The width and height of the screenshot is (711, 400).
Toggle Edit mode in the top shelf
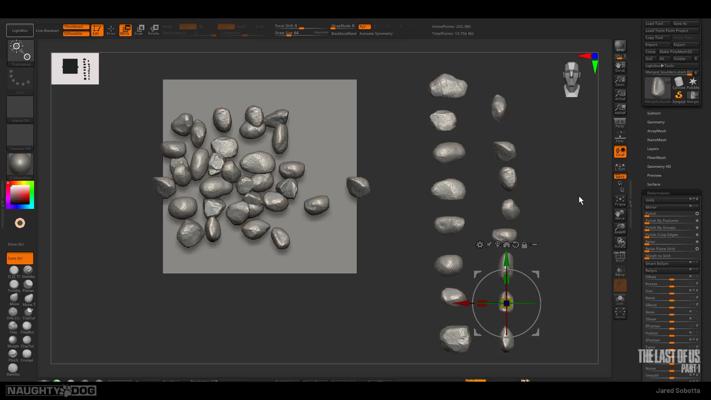[x=97, y=30]
